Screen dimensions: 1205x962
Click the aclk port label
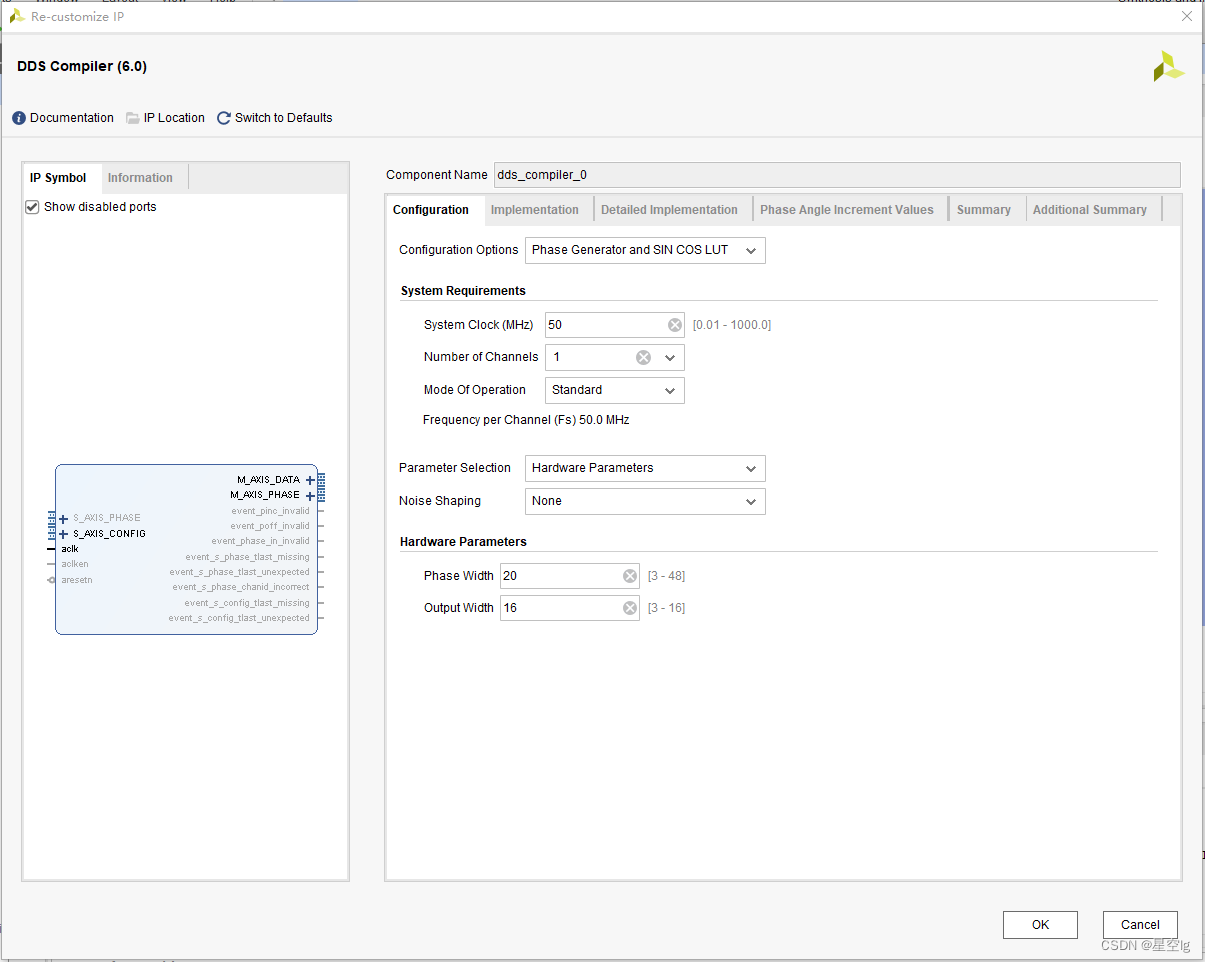coord(70,549)
